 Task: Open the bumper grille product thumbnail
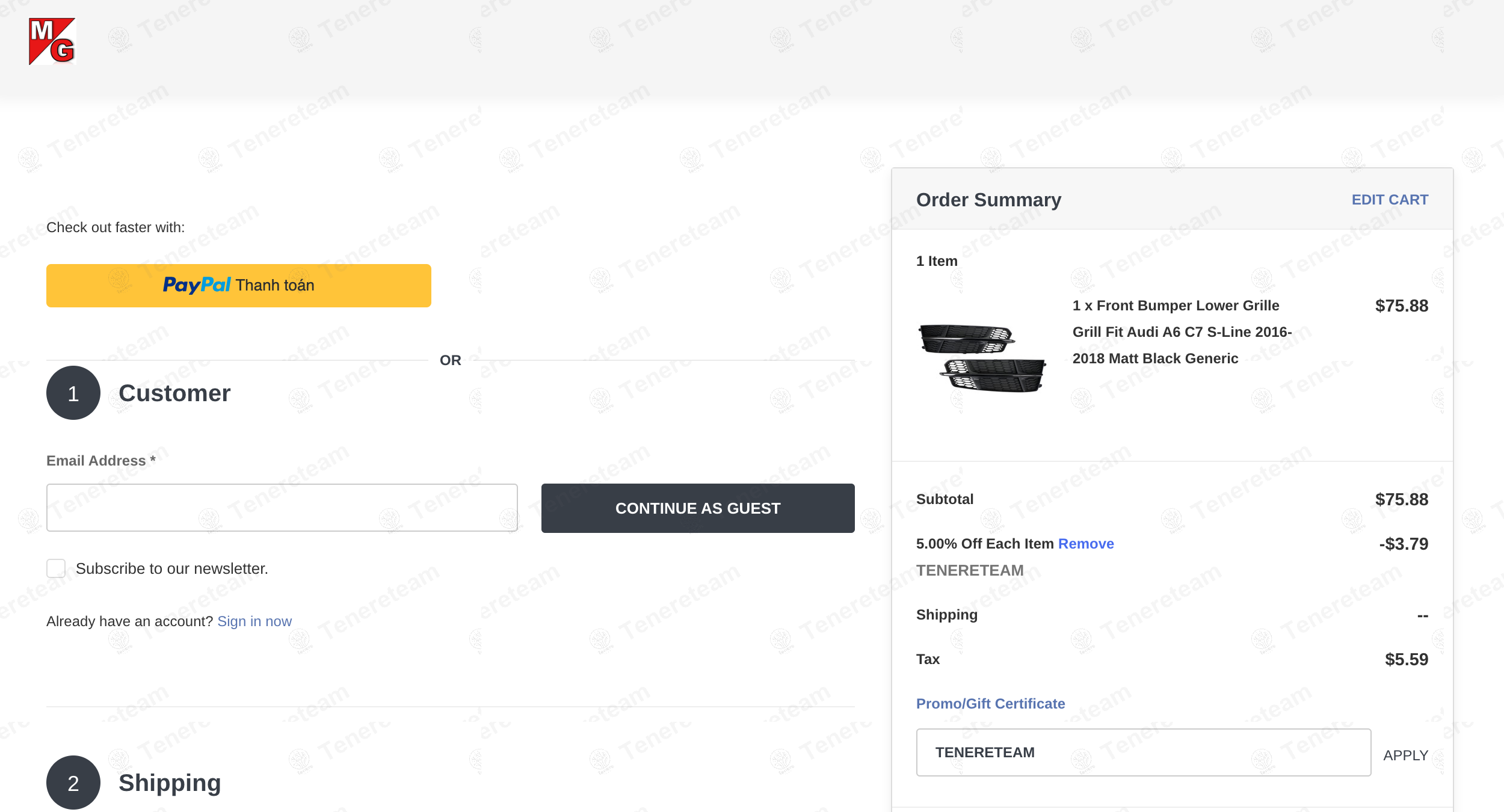click(982, 358)
